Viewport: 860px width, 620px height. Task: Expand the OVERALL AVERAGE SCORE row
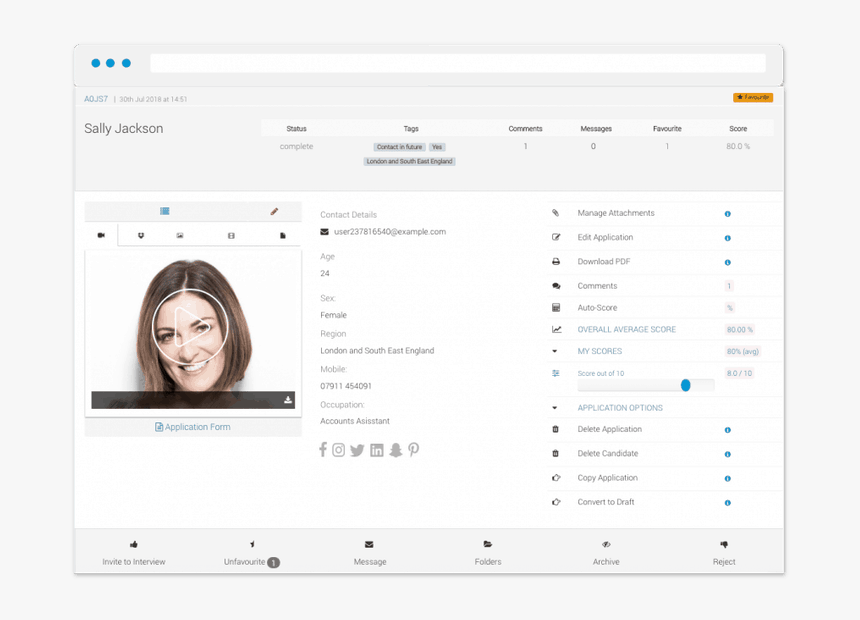coord(626,329)
